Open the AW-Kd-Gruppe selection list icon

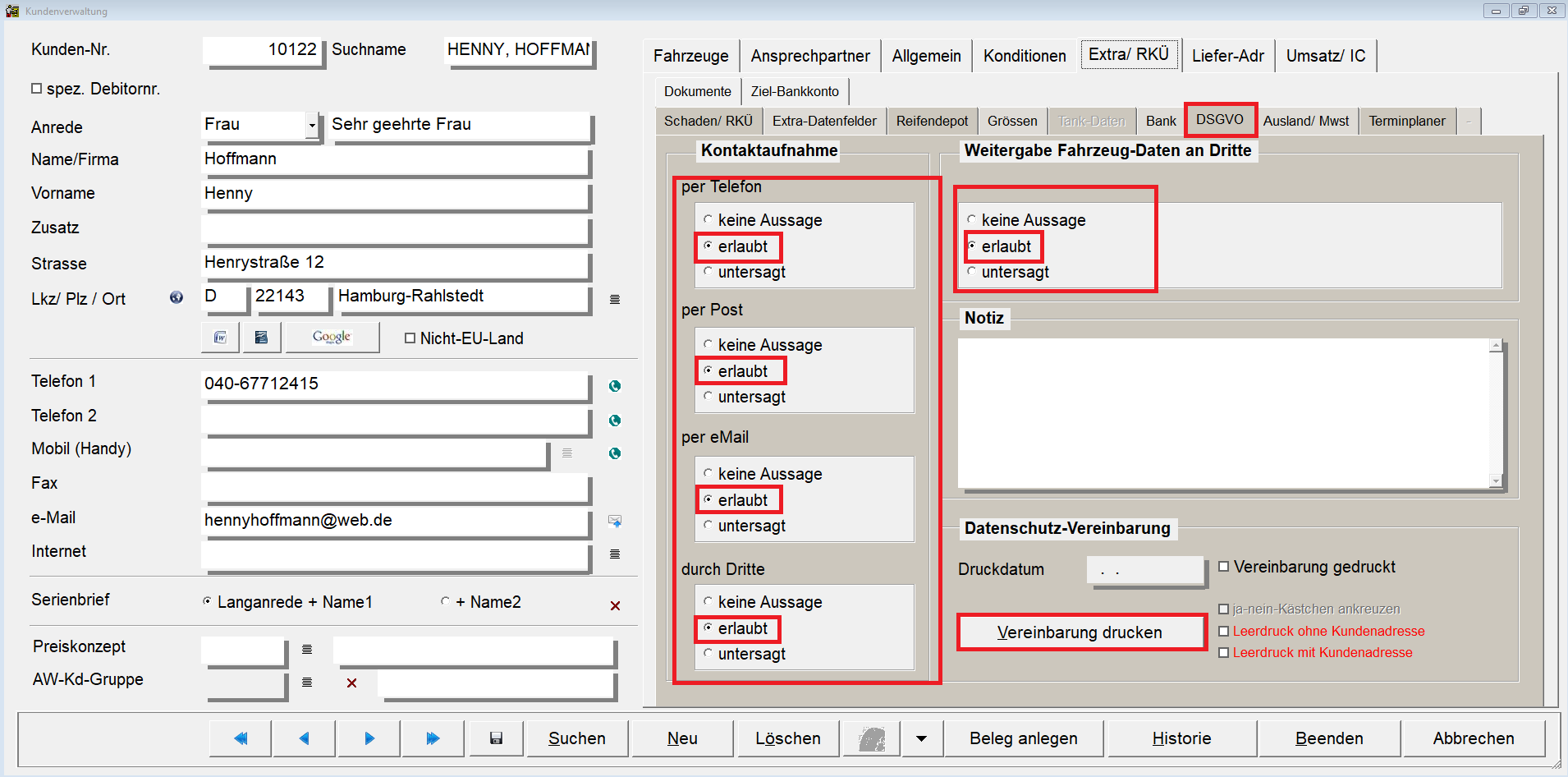coord(307,683)
